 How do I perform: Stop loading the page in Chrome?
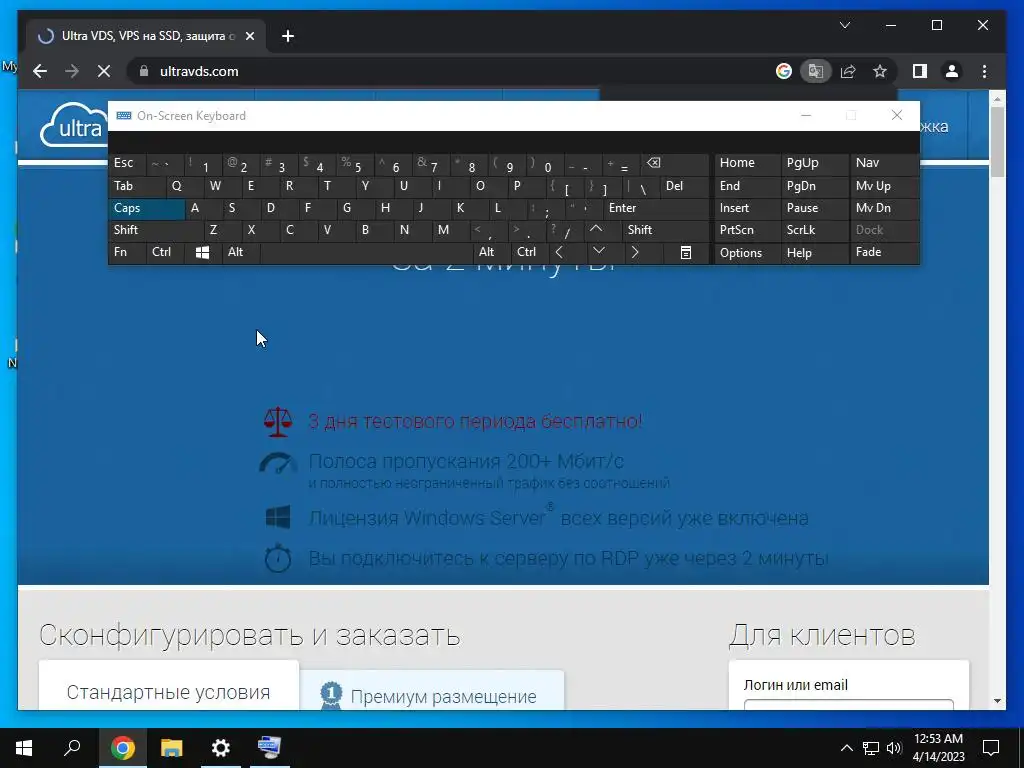tap(104, 71)
